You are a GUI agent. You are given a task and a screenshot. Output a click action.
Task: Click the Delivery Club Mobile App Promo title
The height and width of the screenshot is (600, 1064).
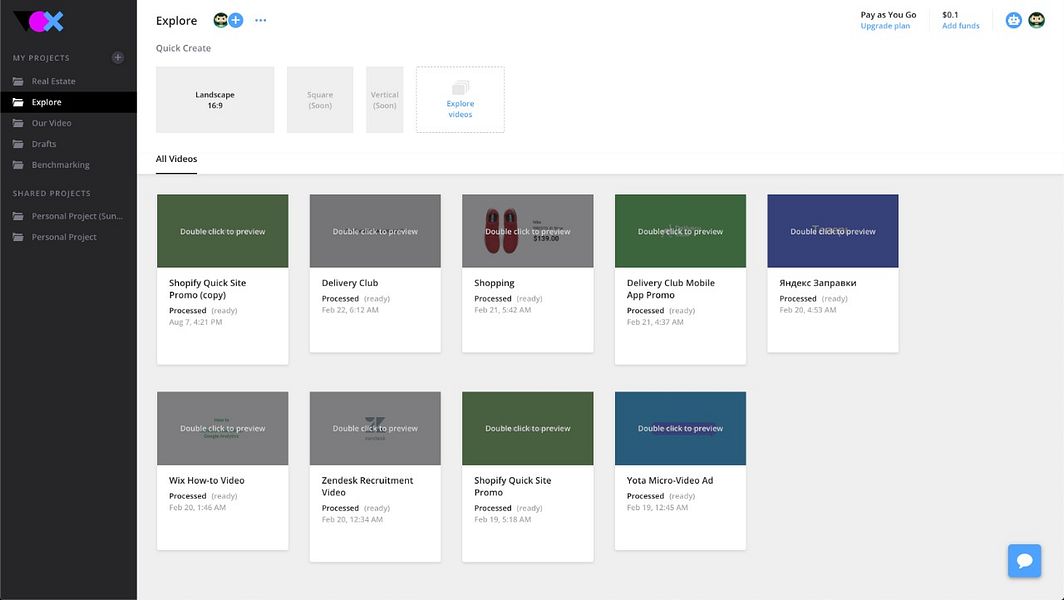click(x=670, y=289)
